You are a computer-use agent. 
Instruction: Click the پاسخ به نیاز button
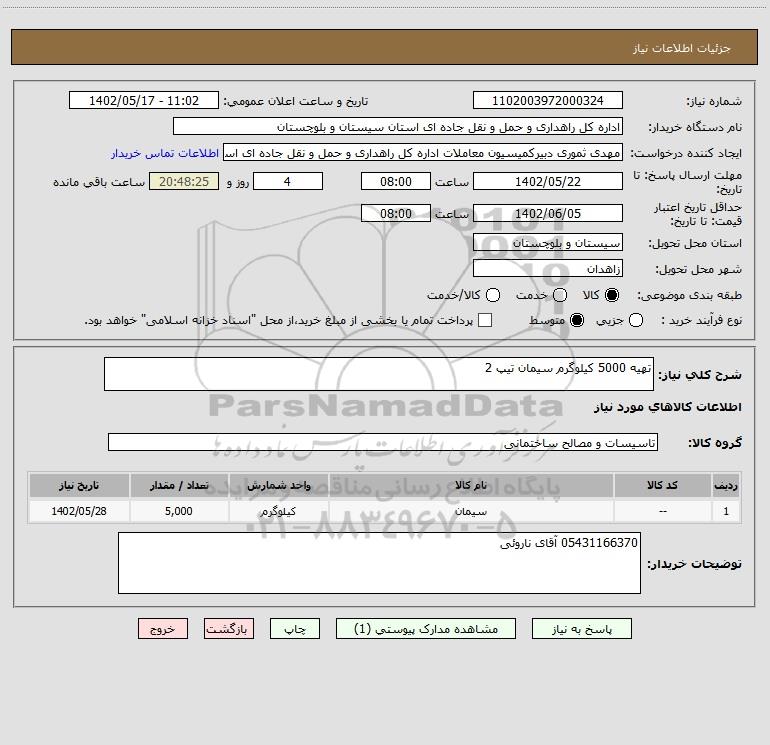582,629
